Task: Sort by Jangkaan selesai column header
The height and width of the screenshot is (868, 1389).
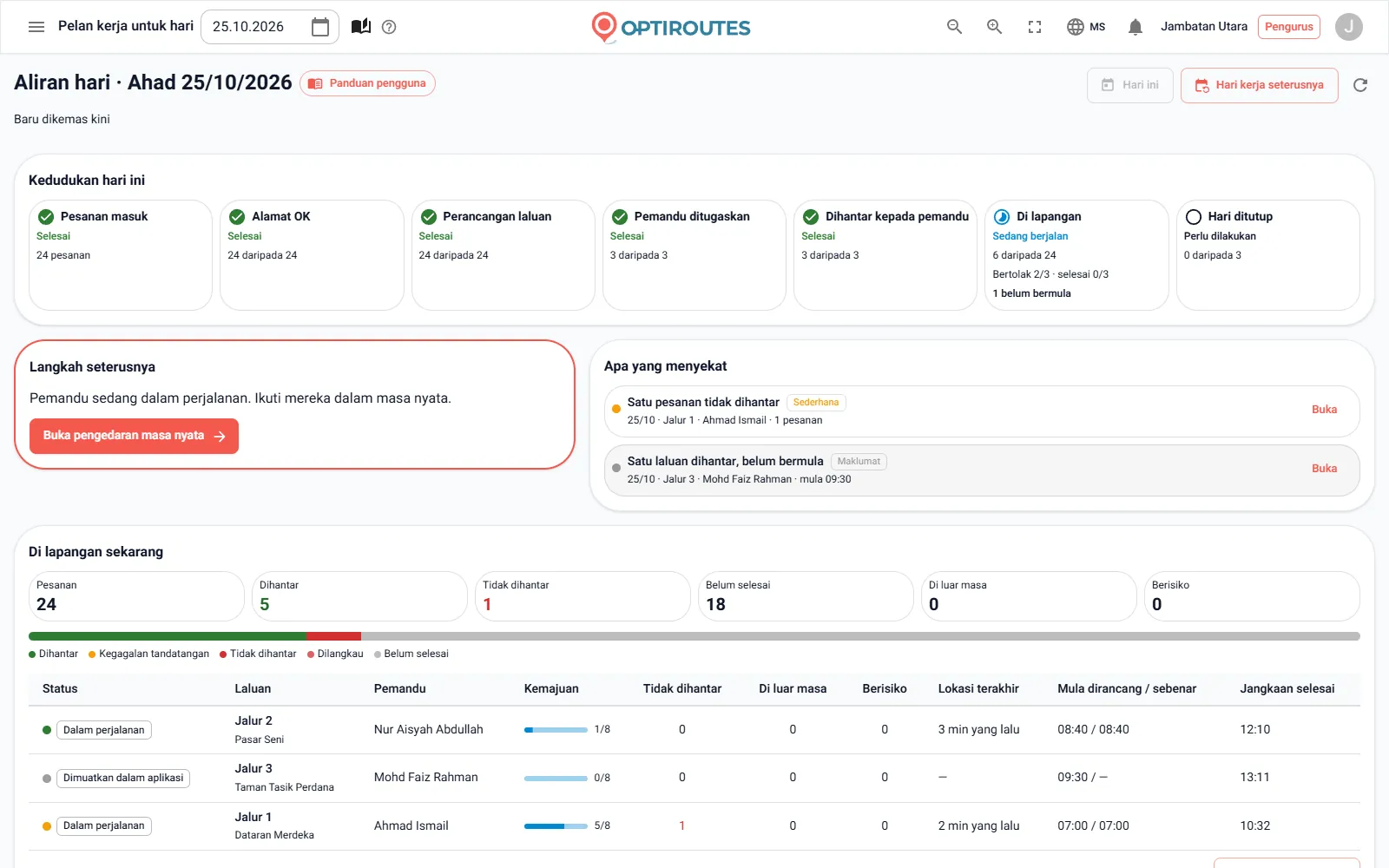Action: pyautogui.click(x=1287, y=688)
